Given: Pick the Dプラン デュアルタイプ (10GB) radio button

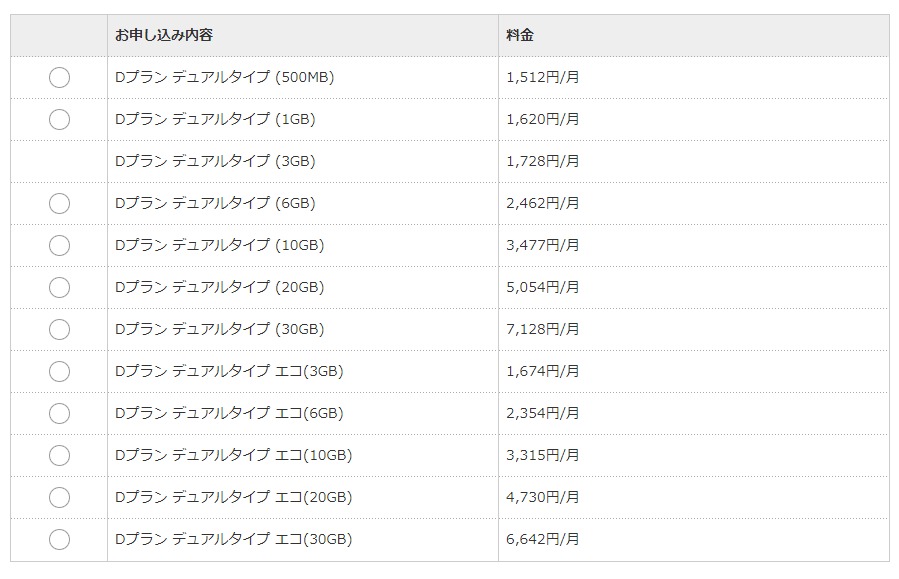Looking at the screenshot, I should click(x=59, y=246).
